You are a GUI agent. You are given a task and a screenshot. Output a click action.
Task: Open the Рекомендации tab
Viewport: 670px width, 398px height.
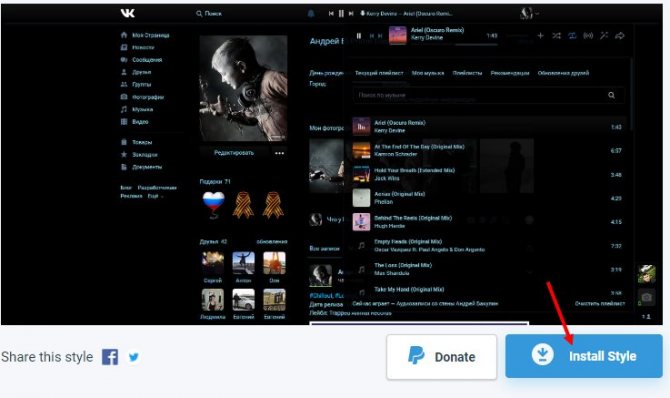(x=510, y=73)
